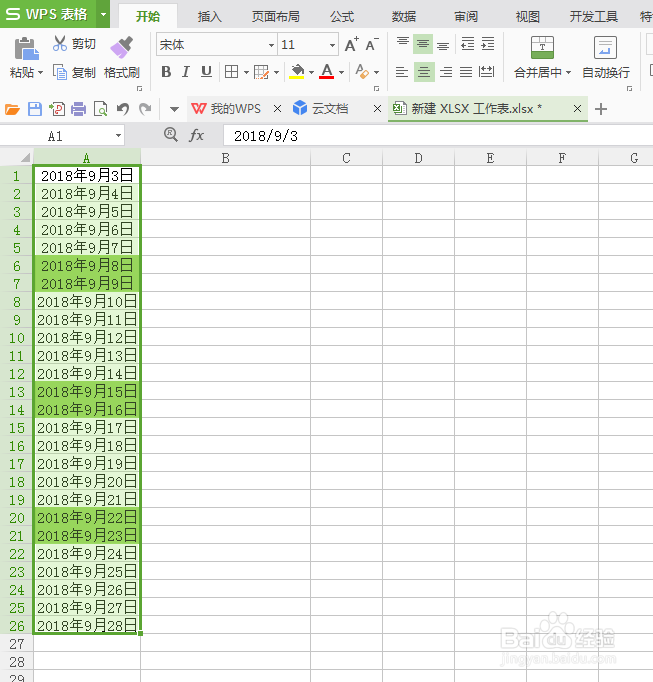Select the Format Painter brush
The image size is (653, 682).
[121, 47]
